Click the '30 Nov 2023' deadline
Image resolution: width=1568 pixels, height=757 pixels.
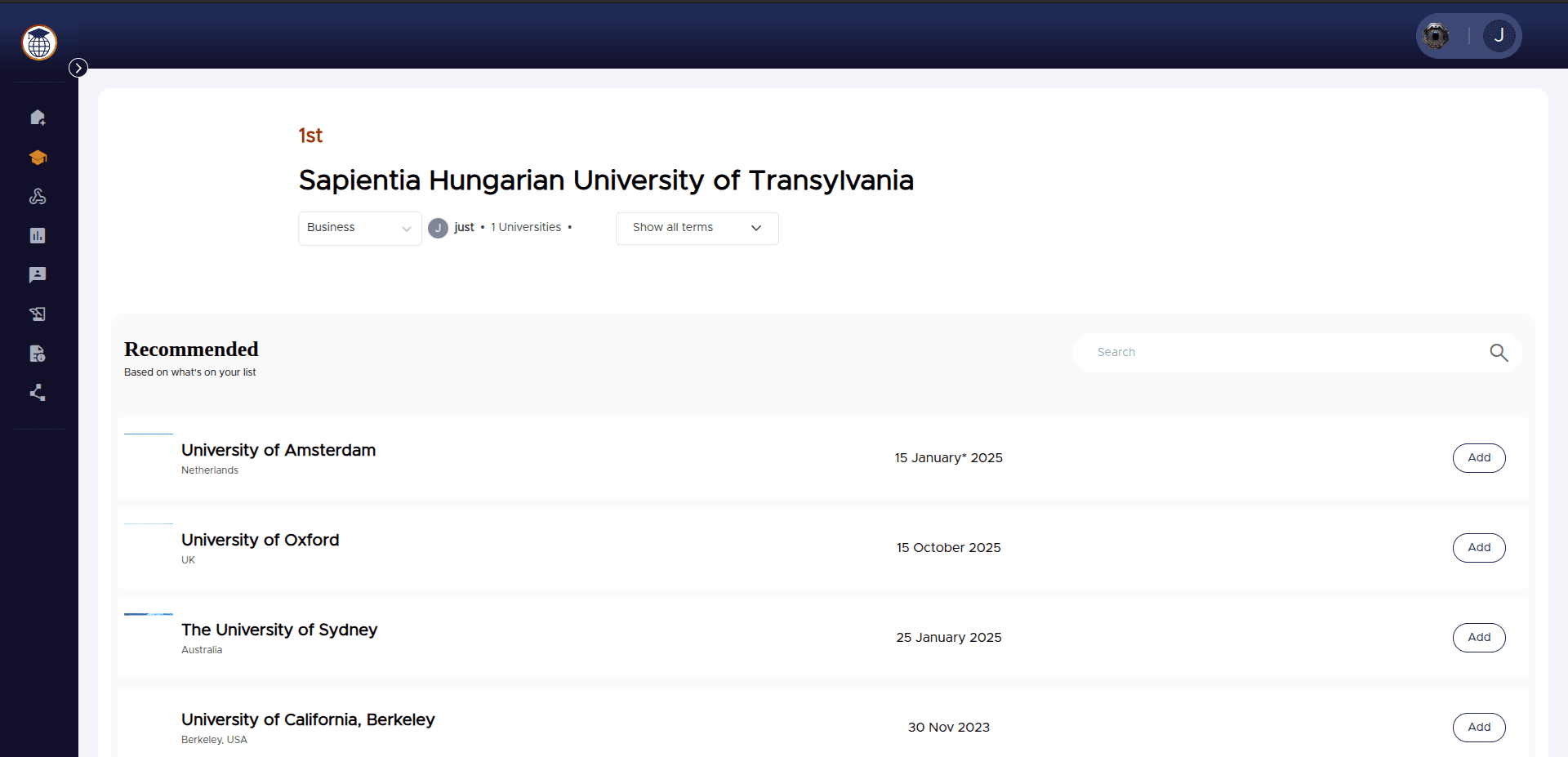[x=948, y=728]
